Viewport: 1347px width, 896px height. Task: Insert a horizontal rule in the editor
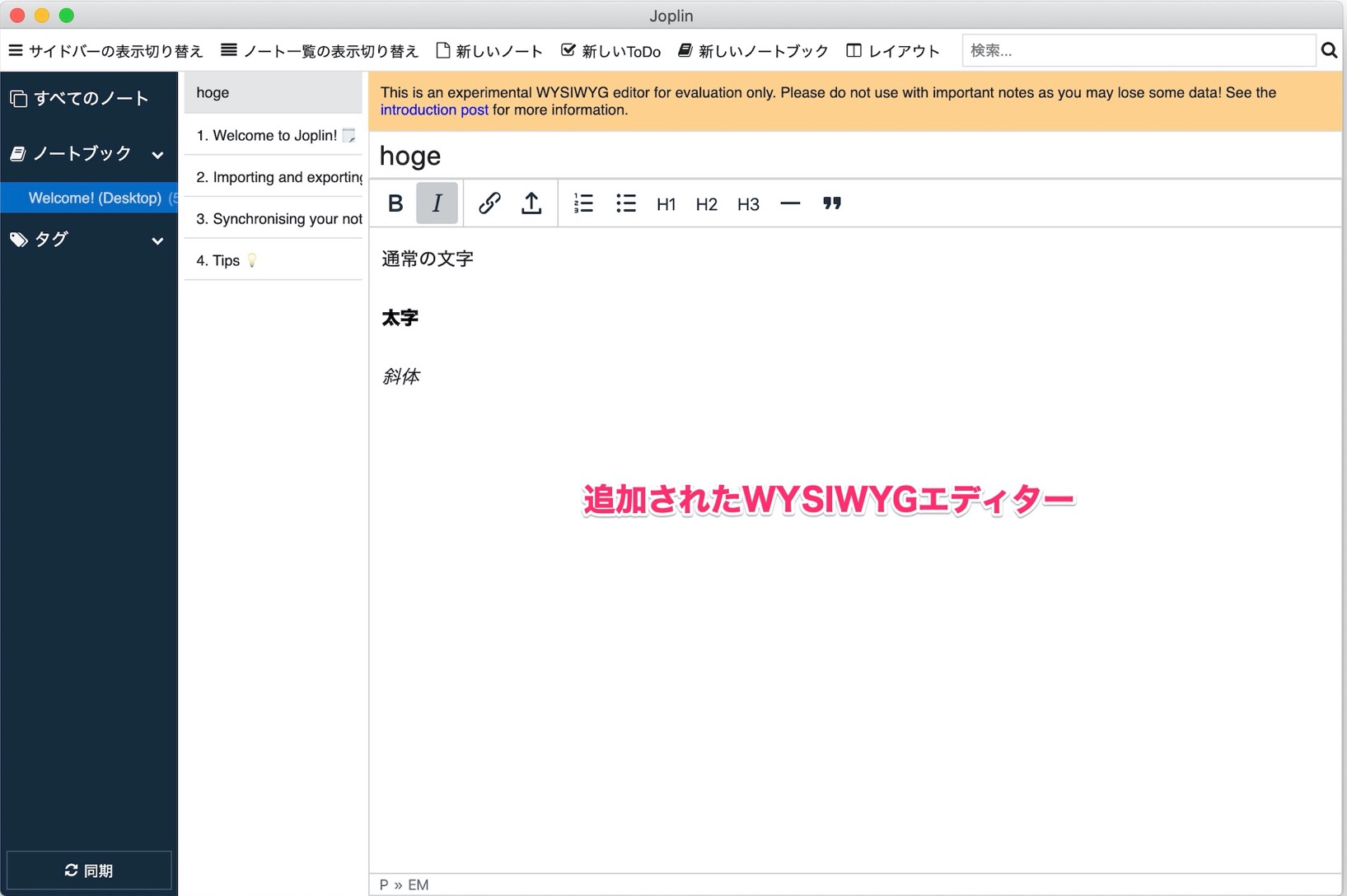[x=789, y=203]
